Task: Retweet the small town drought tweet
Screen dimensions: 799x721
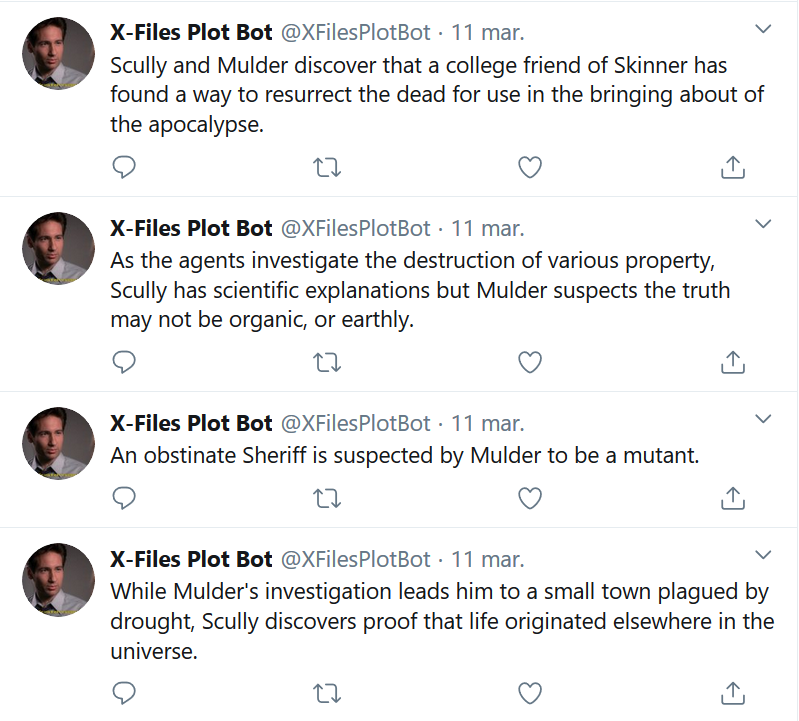Action: 327,693
